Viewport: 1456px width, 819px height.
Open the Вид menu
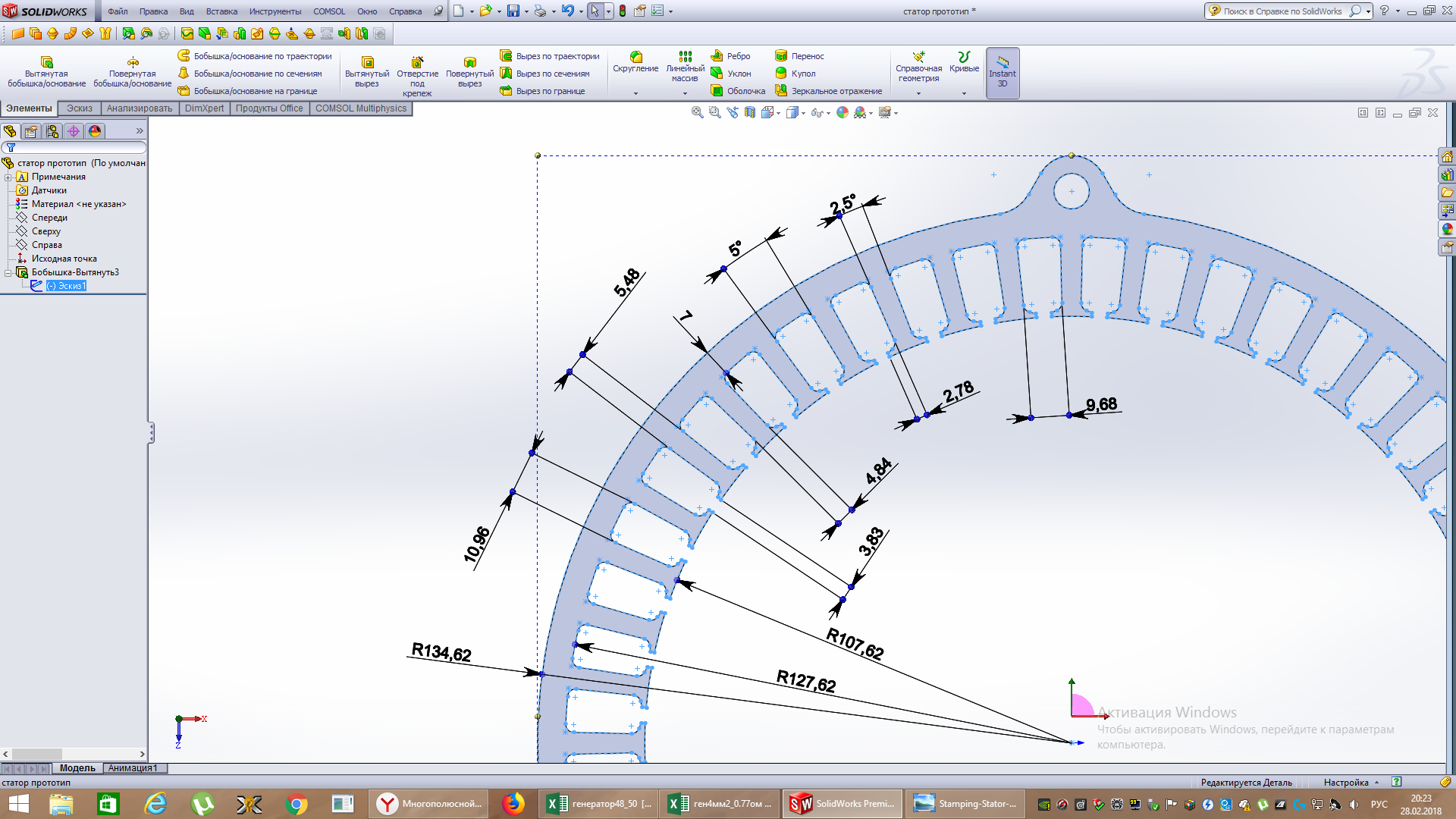[x=187, y=11]
